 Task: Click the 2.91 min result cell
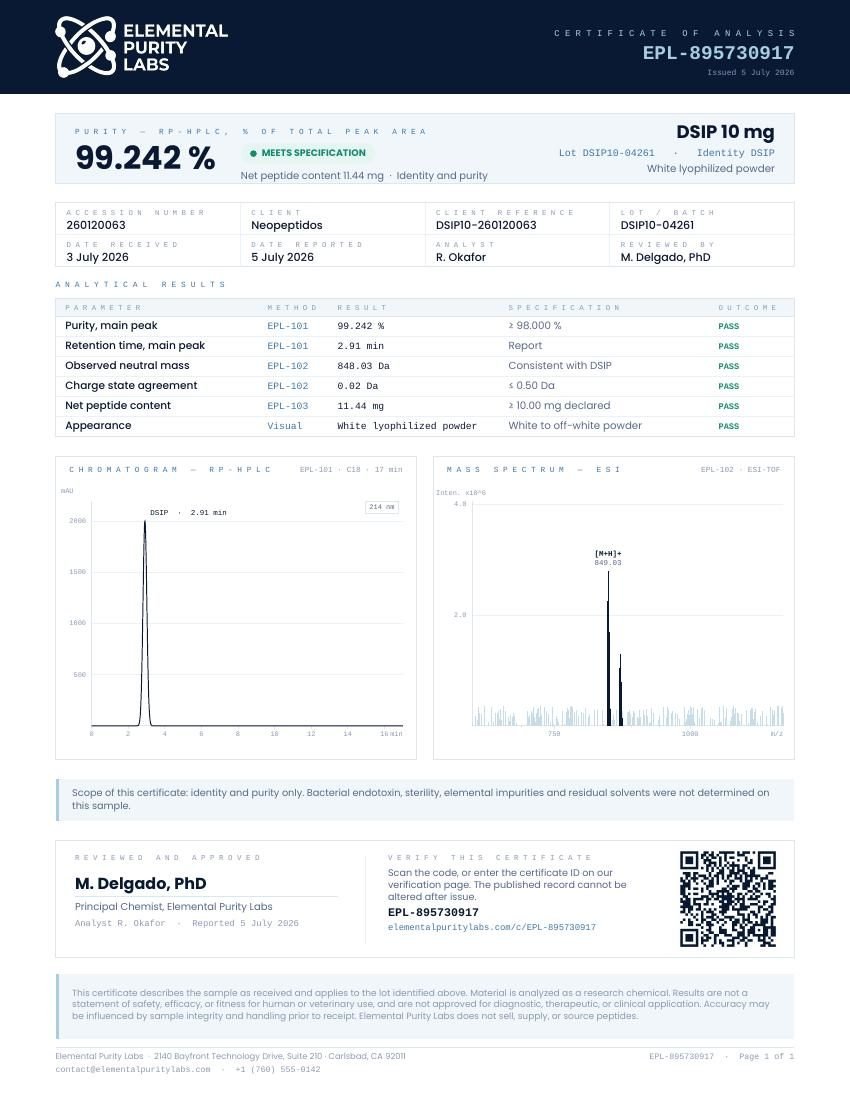(360, 346)
